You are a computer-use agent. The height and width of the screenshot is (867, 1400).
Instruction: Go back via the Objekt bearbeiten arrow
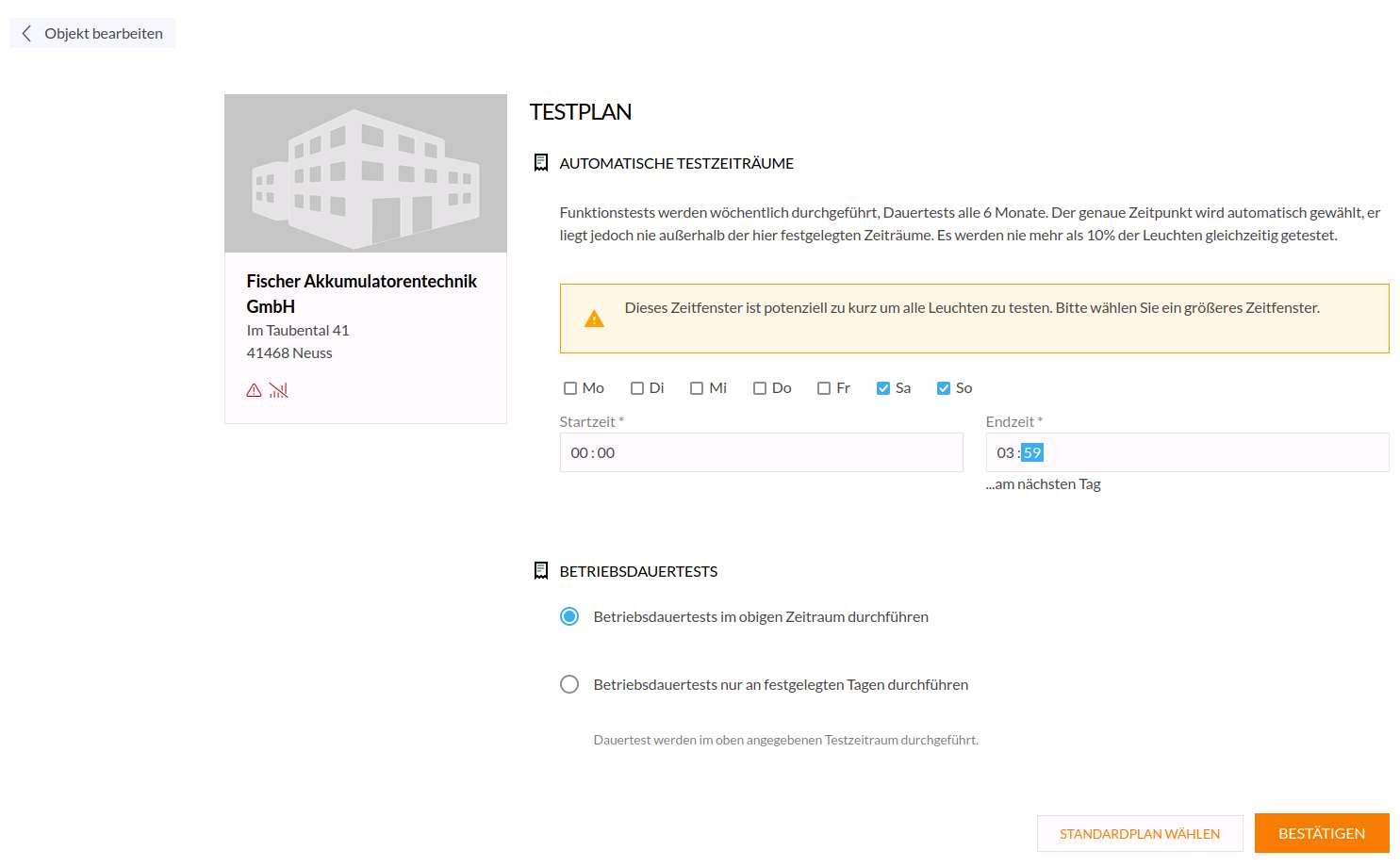(26, 33)
